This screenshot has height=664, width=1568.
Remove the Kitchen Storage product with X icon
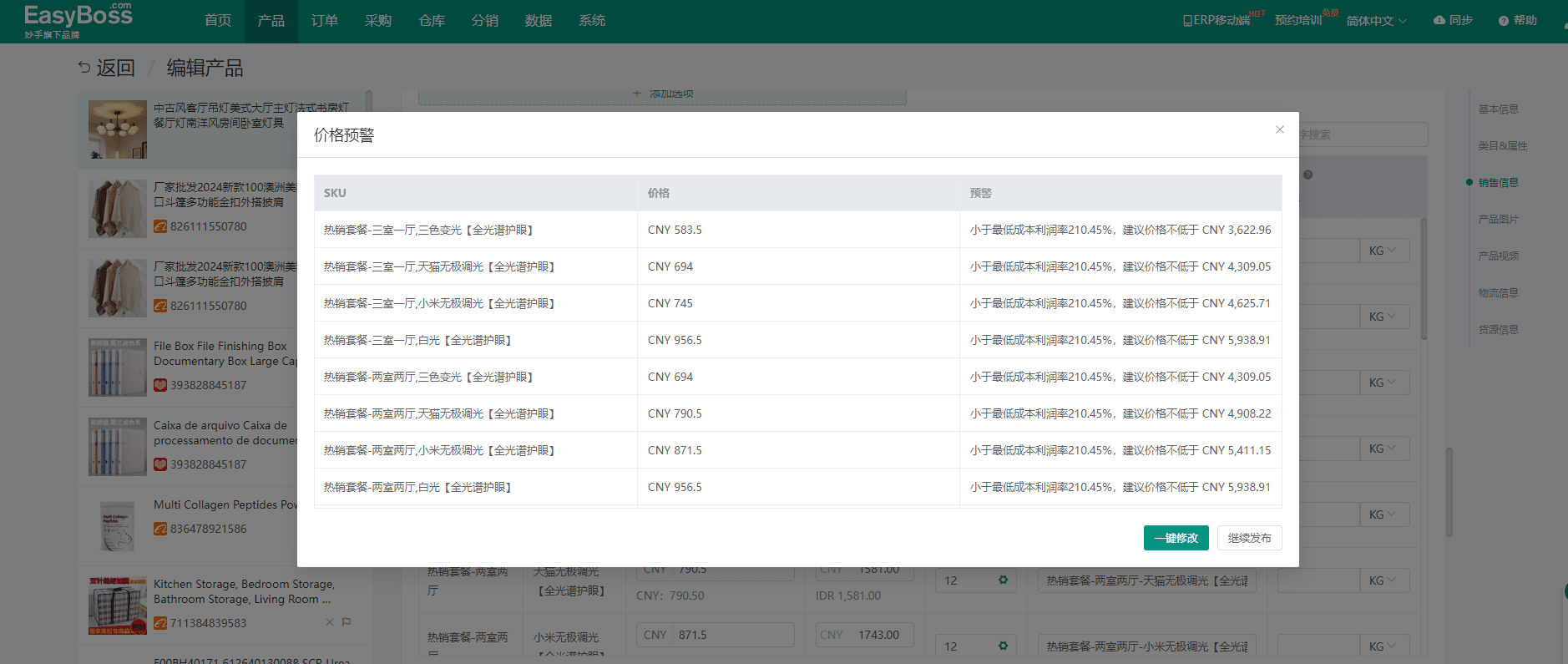point(330,622)
